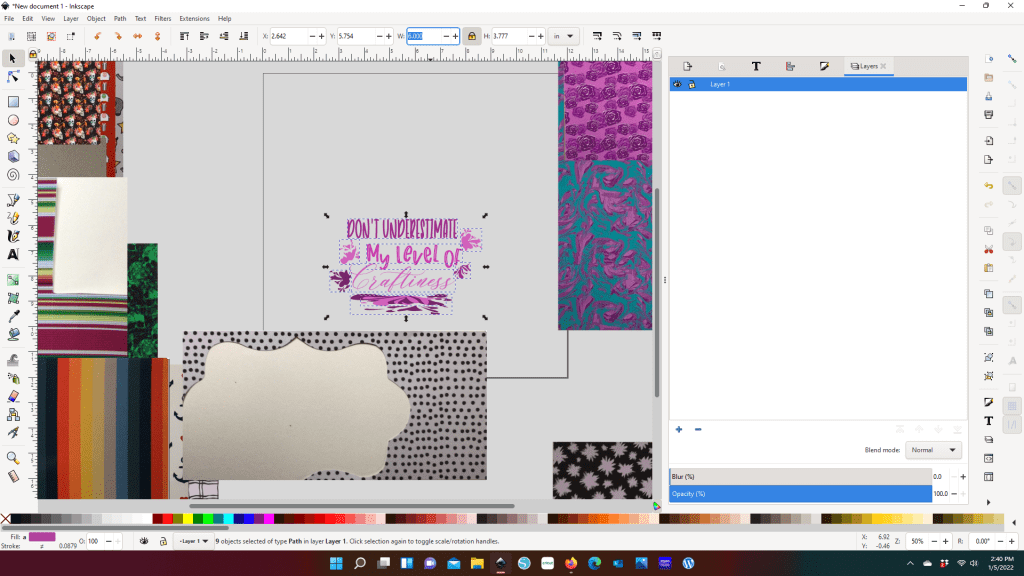The height and width of the screenshot is (576, 1024).
Task: Click the Undo icon in commands bar
Action: pos(988,186)
